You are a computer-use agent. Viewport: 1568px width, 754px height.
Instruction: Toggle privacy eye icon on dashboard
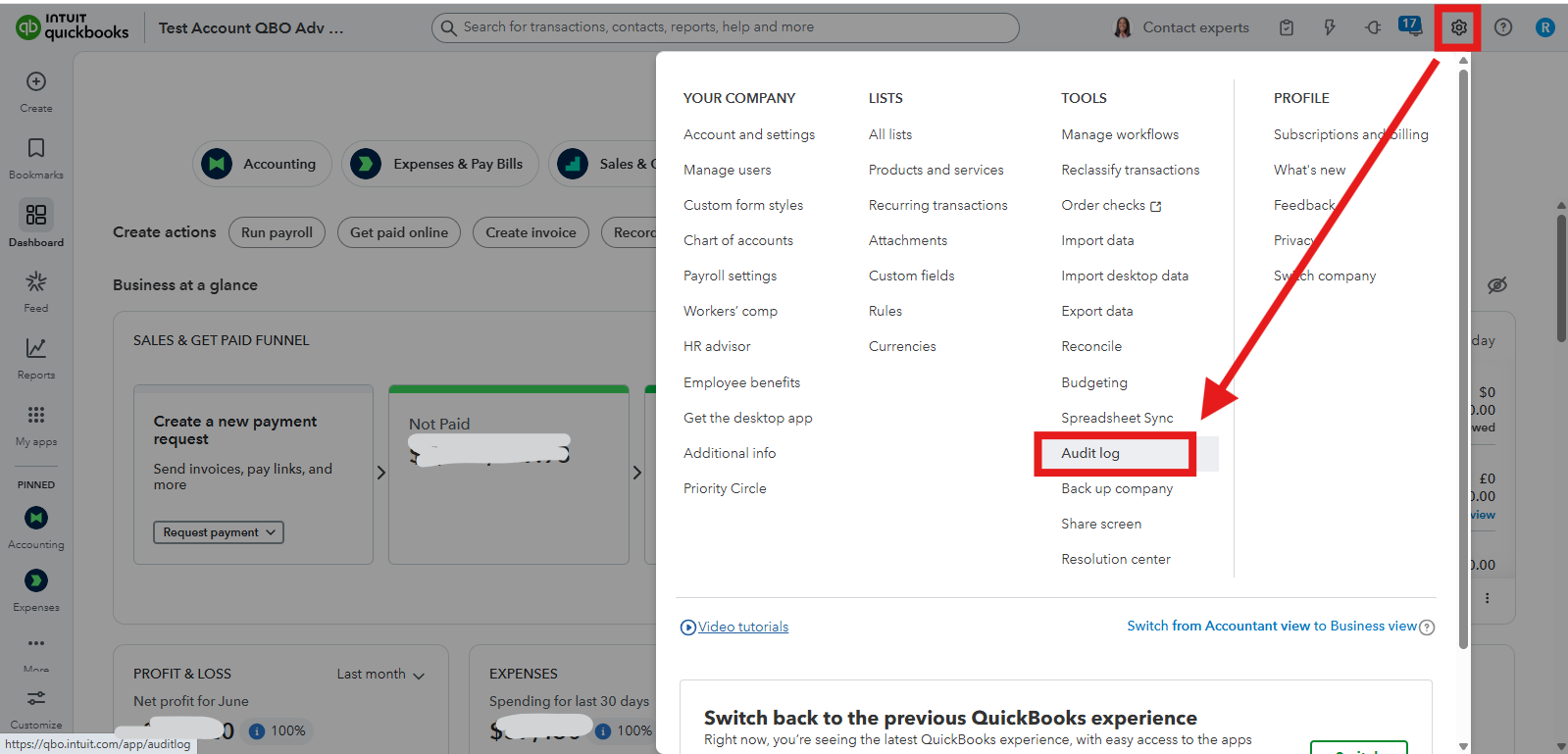pyautogui.click(x=1496, y=285)
